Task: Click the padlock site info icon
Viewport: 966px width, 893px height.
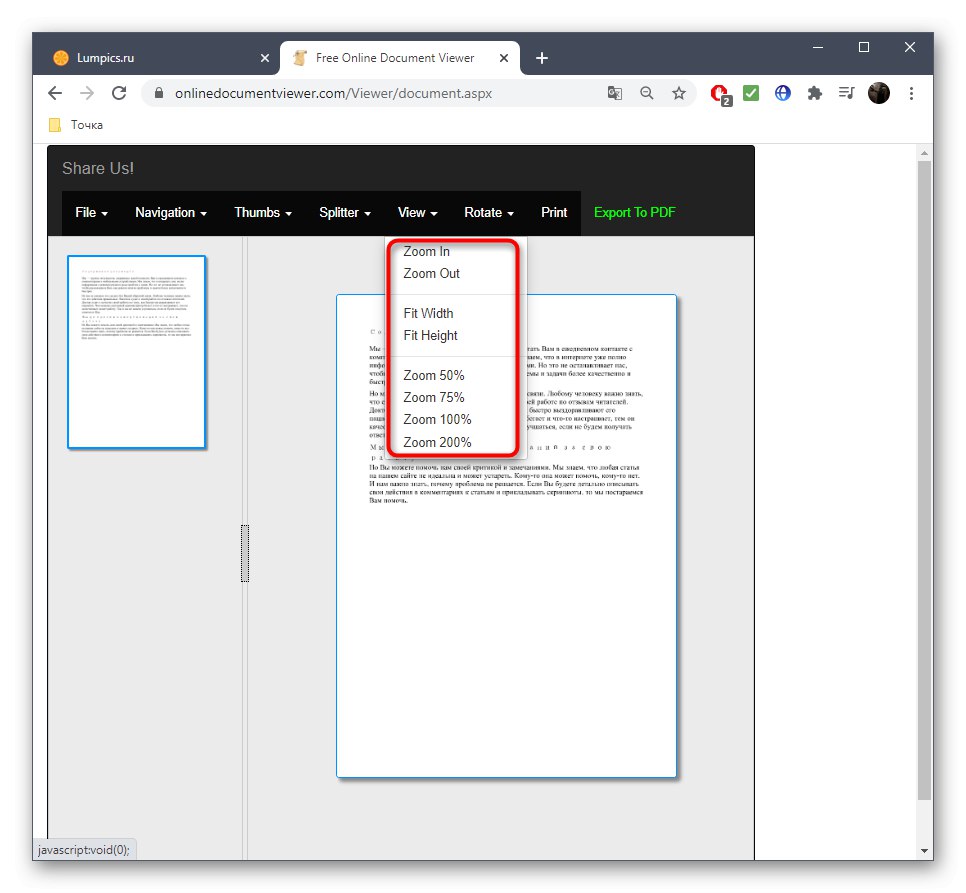Action: point(159,93)
